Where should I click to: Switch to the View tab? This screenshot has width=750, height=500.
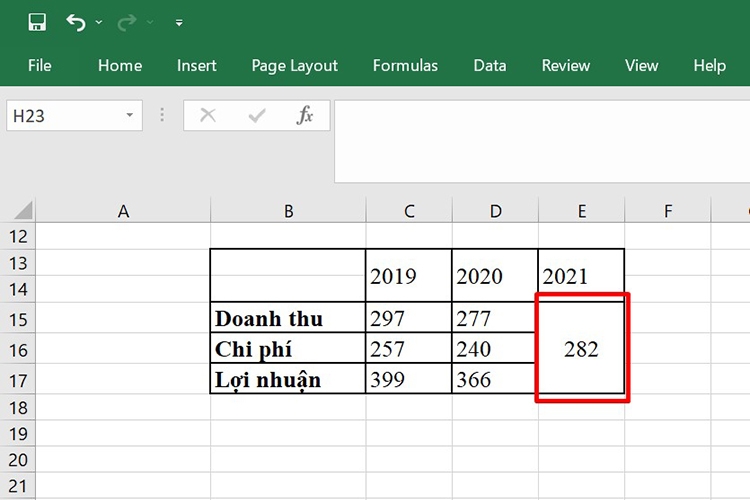pos(641,66)
